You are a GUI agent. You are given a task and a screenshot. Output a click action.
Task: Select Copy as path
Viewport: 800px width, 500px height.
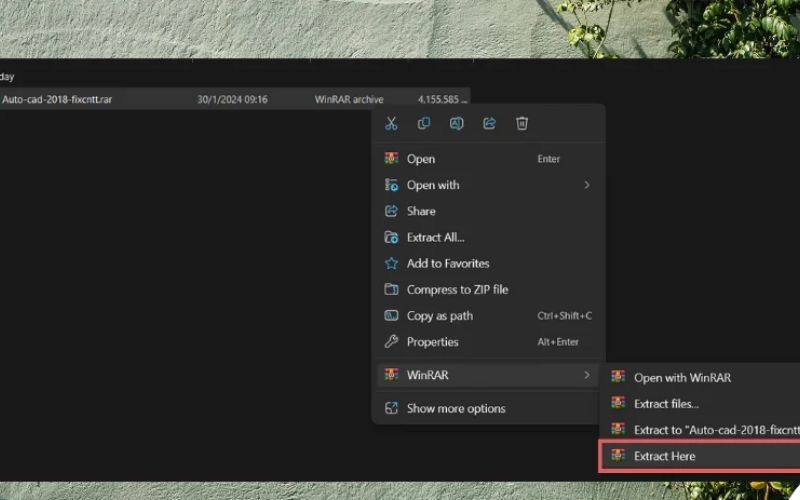(x=488, y=316)
